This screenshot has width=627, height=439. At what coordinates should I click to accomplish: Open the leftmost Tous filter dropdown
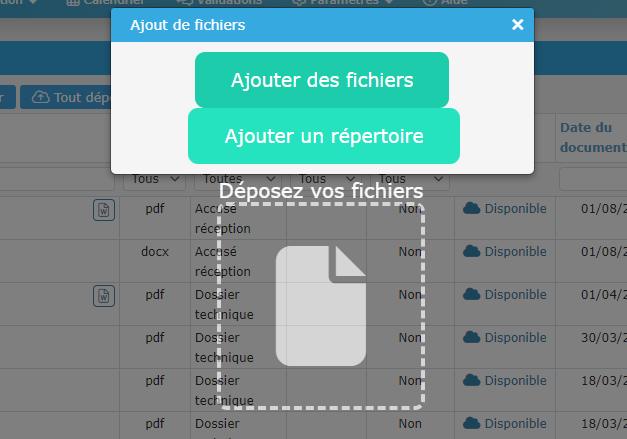155,180
